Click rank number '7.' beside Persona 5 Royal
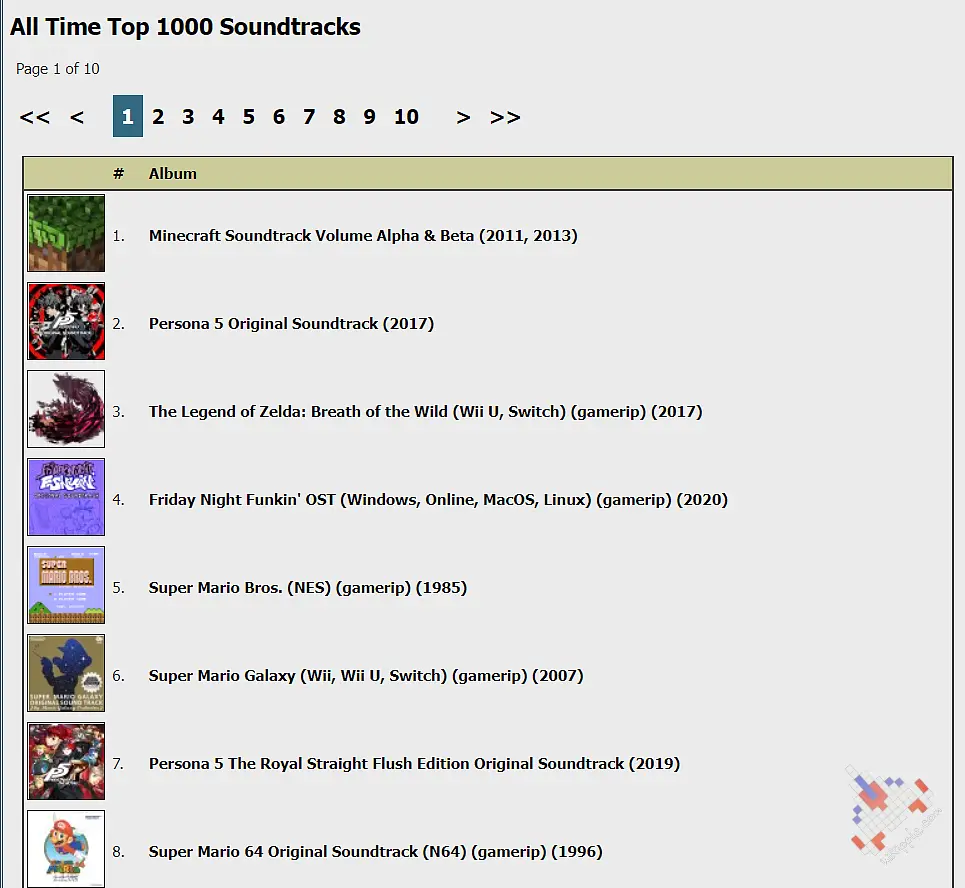 pyautogui.click(x=118, y=764)
